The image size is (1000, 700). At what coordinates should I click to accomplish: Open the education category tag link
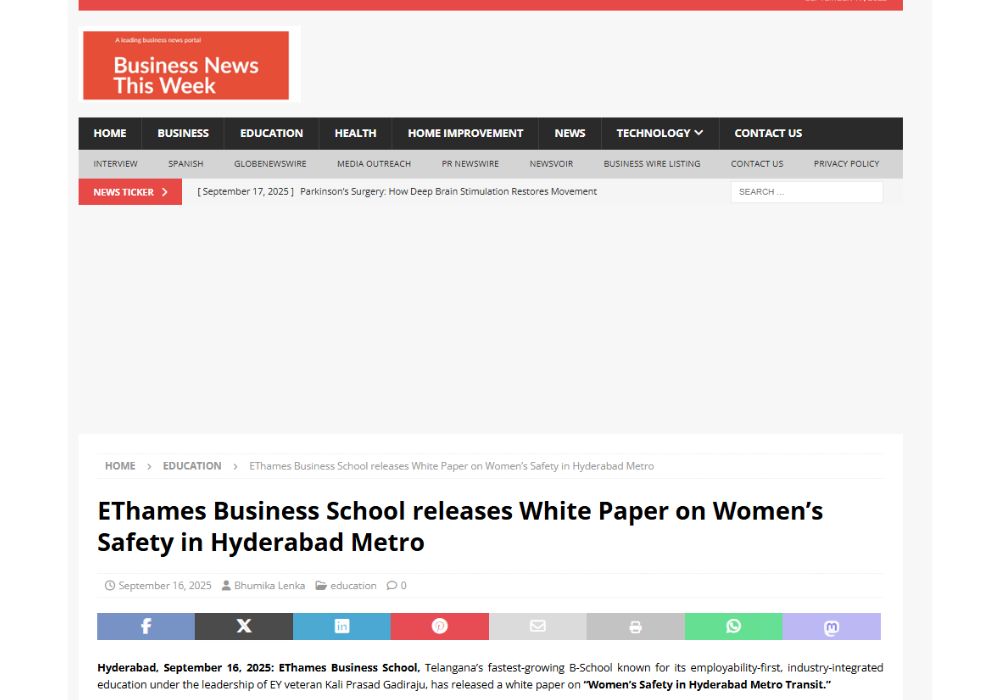coord(353,585)
